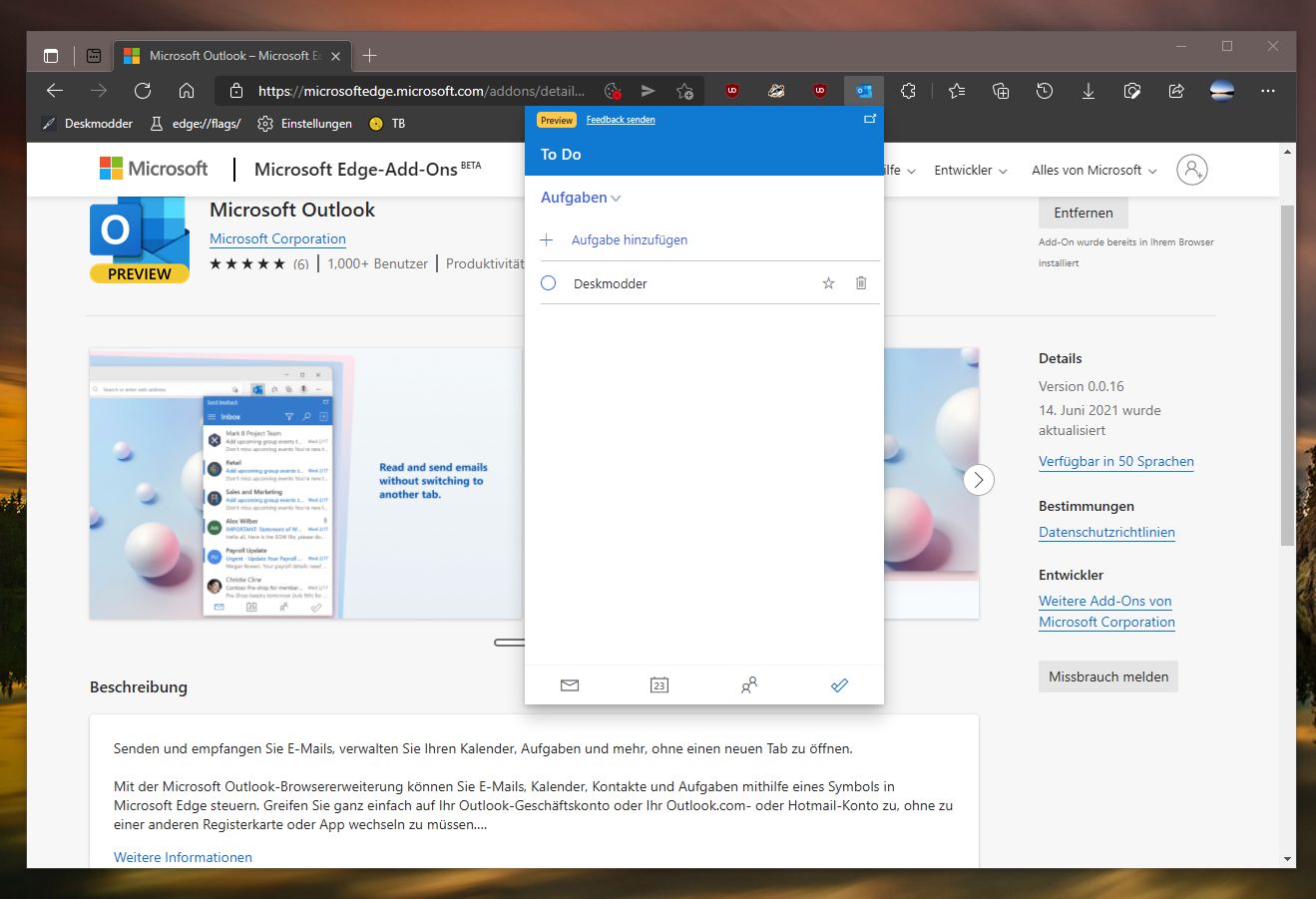Click the Share page icon
Screen dimensions: 1316x899
[1176, 91]
